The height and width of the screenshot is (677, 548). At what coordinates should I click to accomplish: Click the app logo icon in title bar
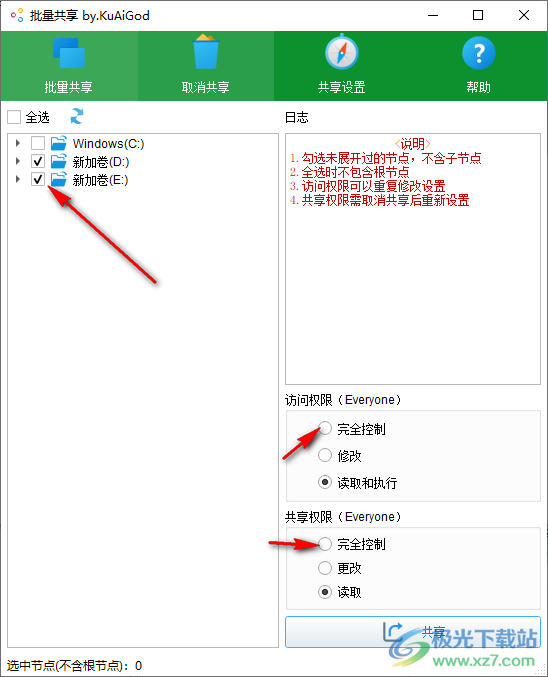click(x=17, y=16)
